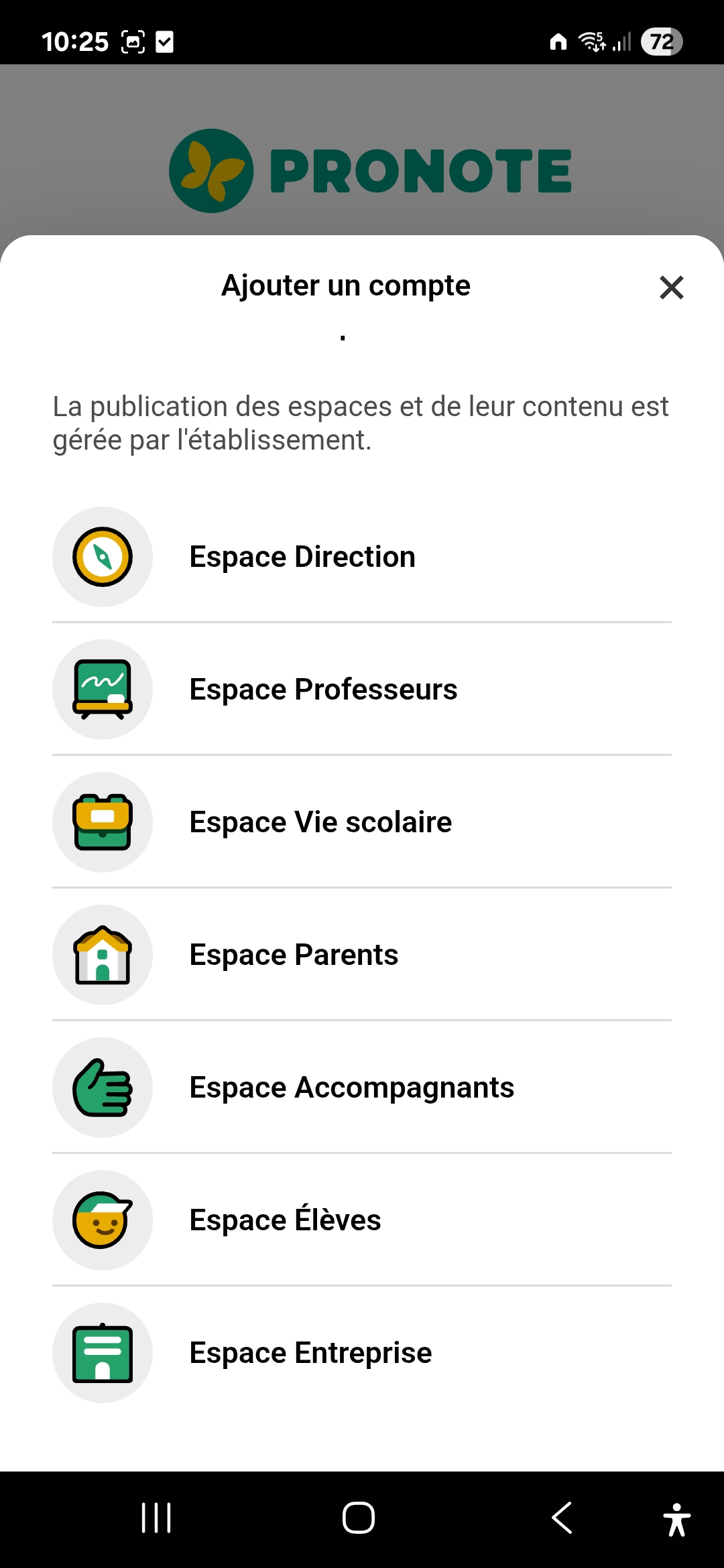Choose Espace Accompagnants text

[x=351, y=1088]
